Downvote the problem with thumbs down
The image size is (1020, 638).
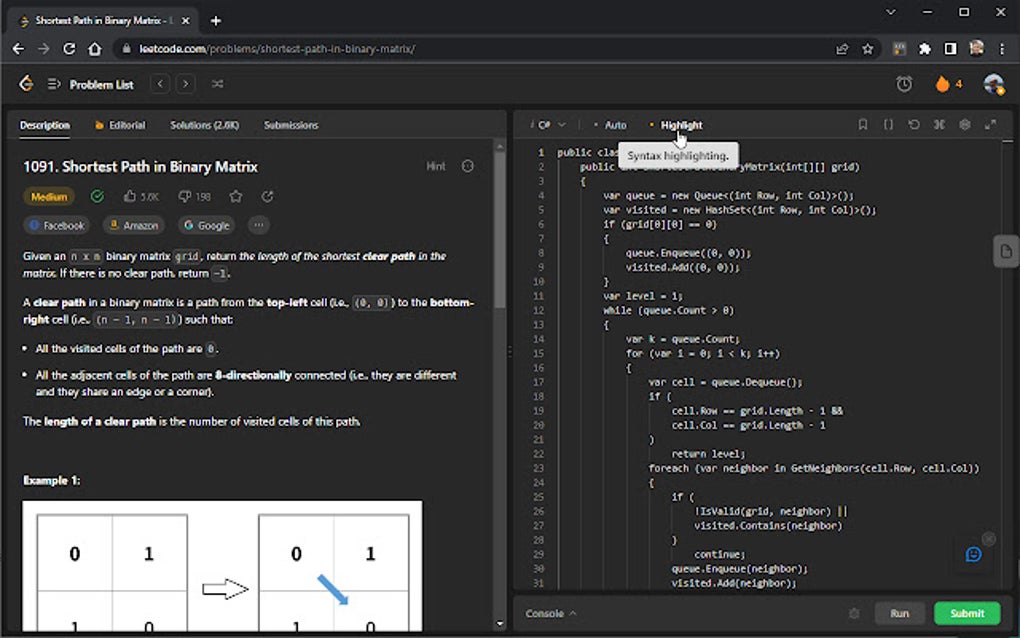point(184,197)
